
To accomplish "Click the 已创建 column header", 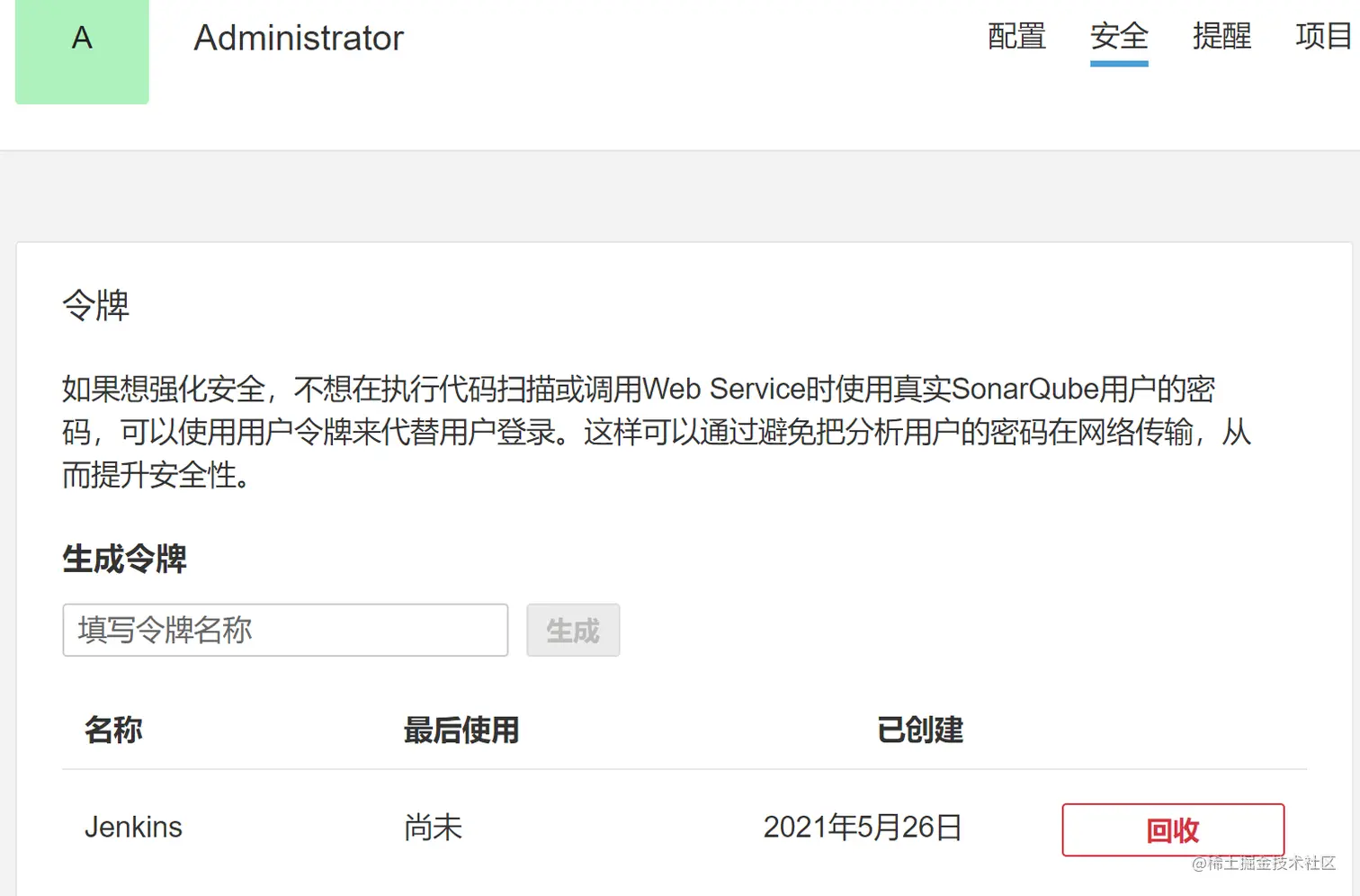I will pos(920,730).
